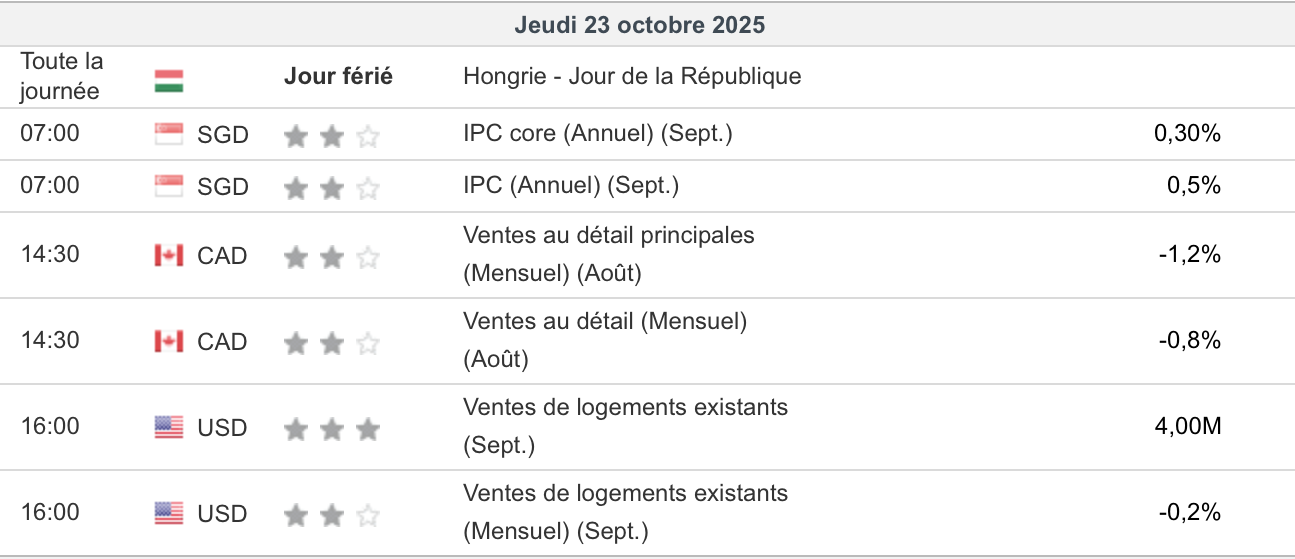The width and height of the screenshot is (1295, 559).
Task: Click the Jeudi 23 octobre 2025 header
Action: 640,25
